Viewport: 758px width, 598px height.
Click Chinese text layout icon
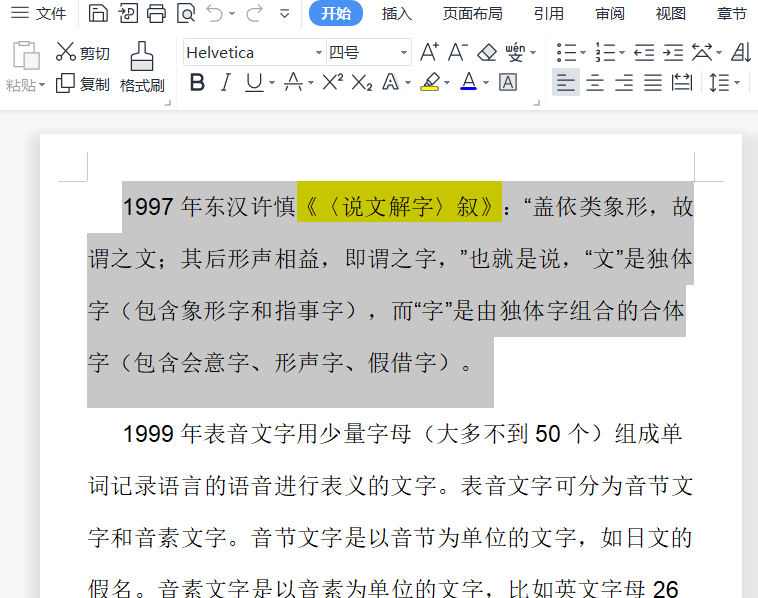702,52
